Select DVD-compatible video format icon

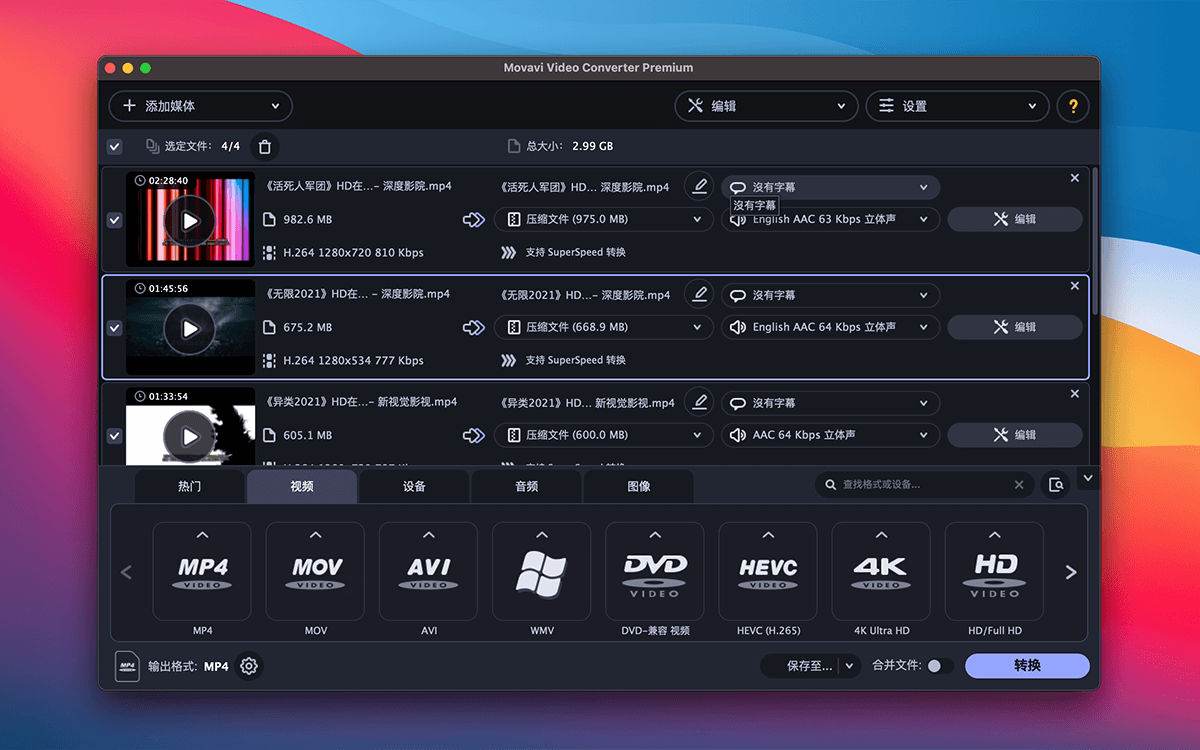(x=654, y=571)
